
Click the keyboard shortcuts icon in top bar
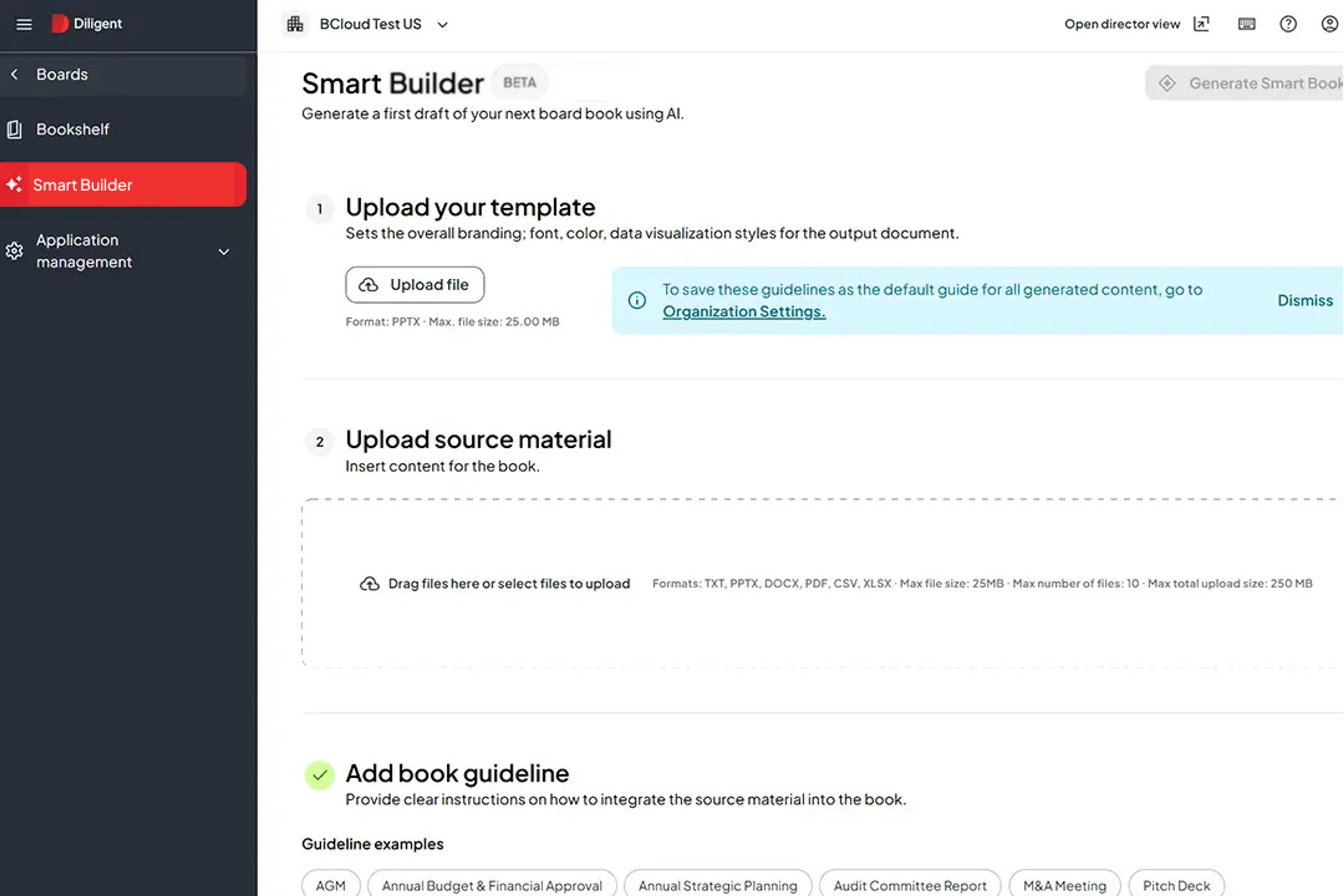coord(1247,24)
